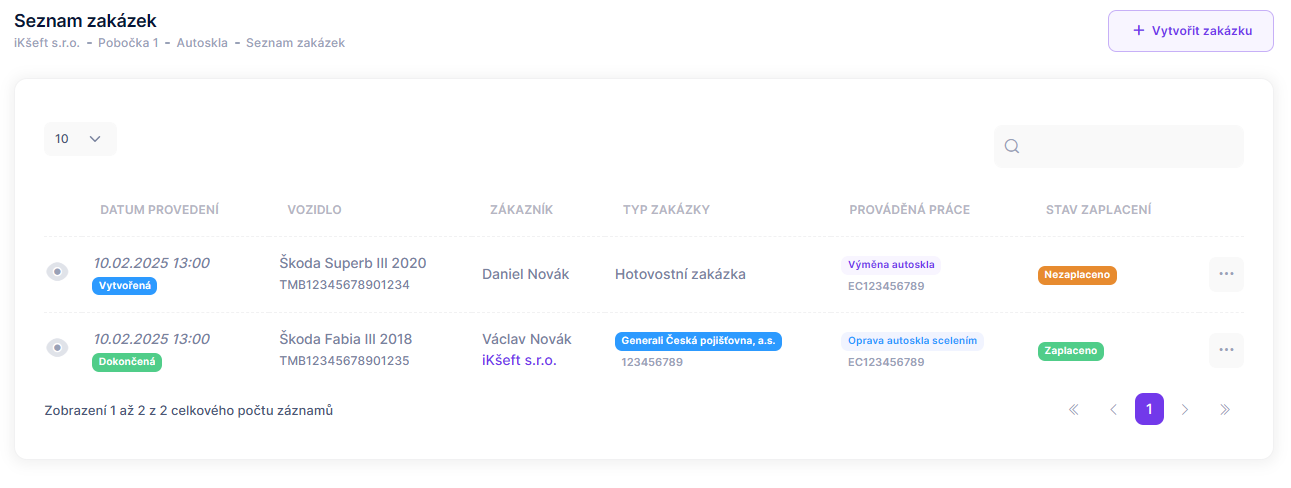Viewport: 1291px width, 488px height.
Task: Select page 1 in pagination
Action: [1149, 409]
